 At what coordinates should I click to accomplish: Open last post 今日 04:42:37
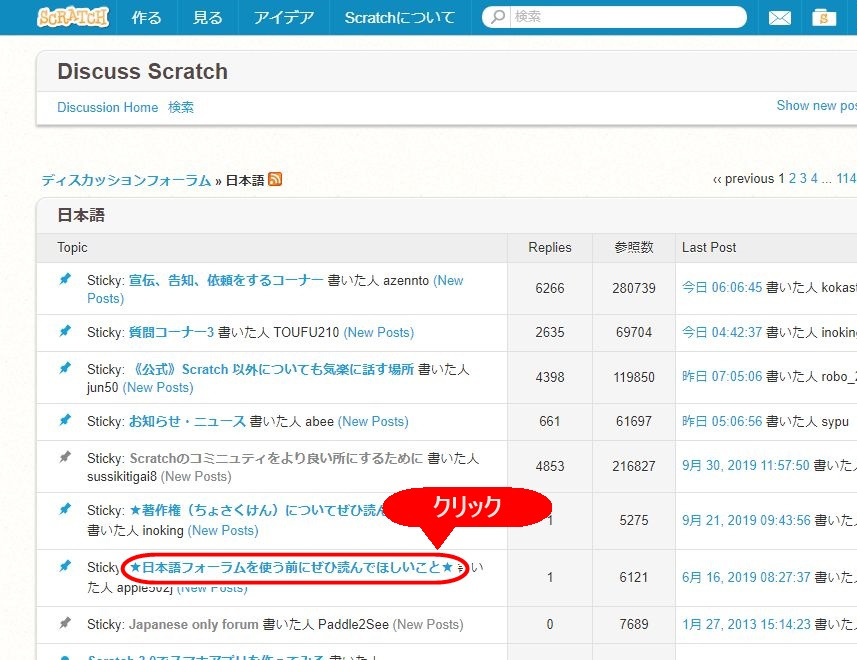(721, 332)
